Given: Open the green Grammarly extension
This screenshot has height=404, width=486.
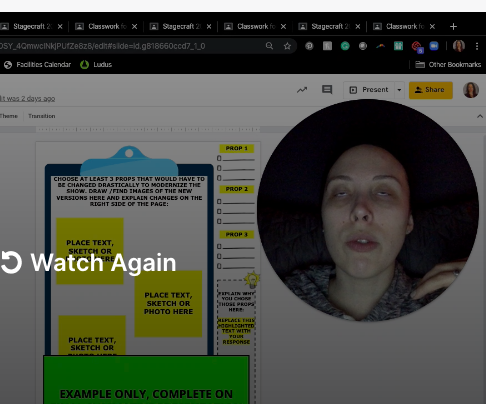Looking at the screenshot, I should click(x=345, y=46).
